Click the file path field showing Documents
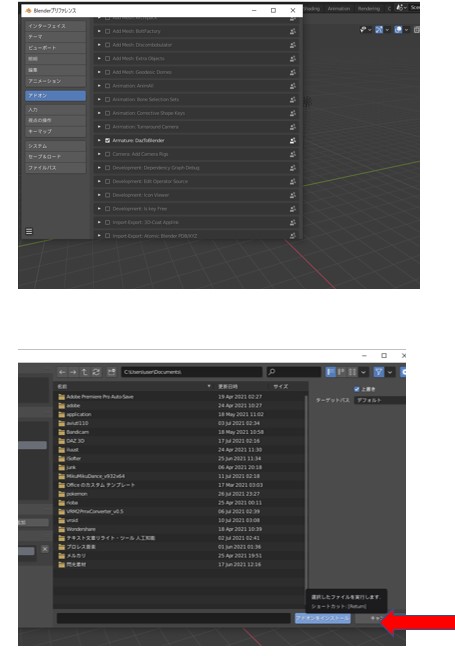455x656 pixels. (192, 372)
